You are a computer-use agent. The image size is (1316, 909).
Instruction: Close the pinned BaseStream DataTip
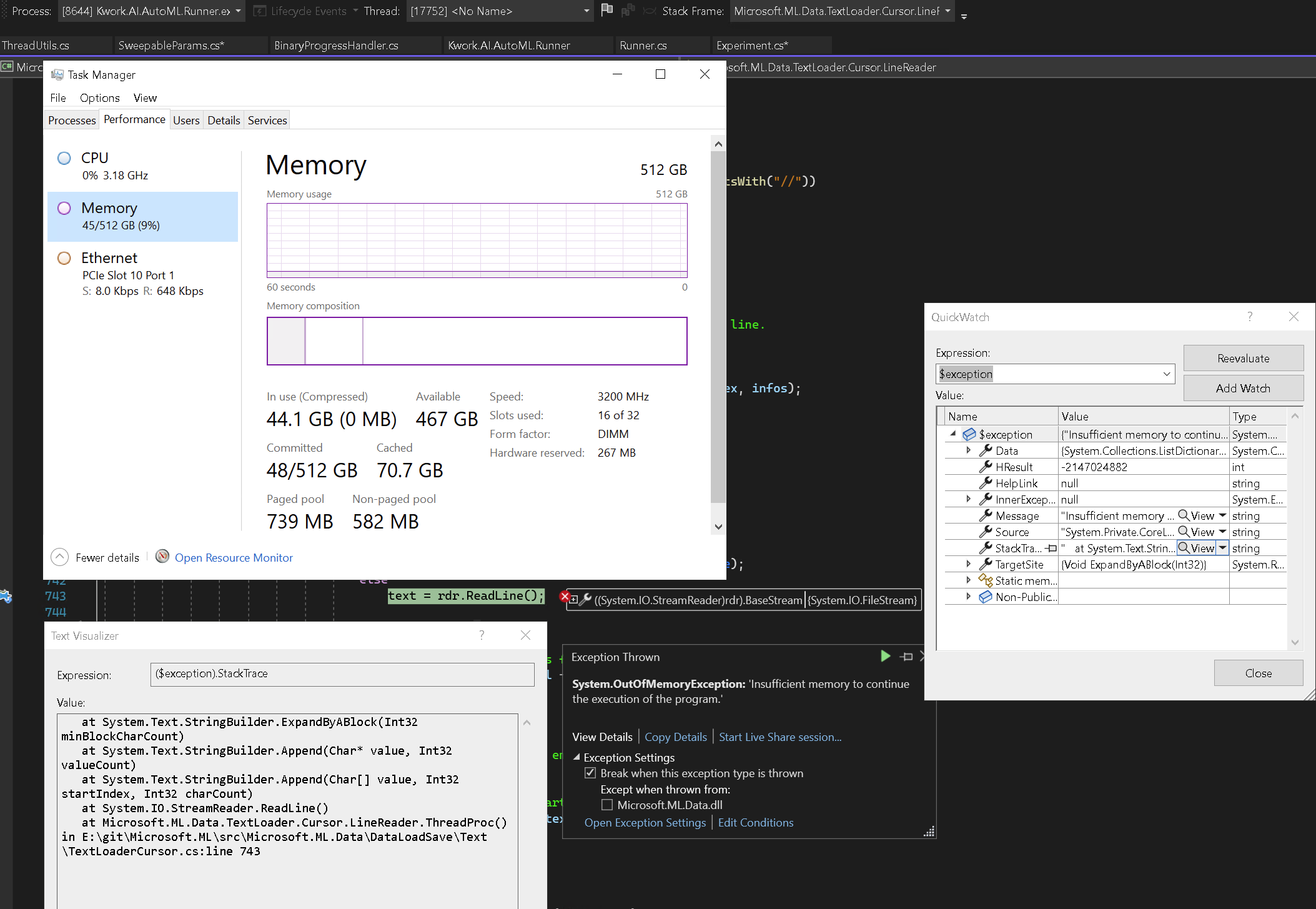pos(565,597)
